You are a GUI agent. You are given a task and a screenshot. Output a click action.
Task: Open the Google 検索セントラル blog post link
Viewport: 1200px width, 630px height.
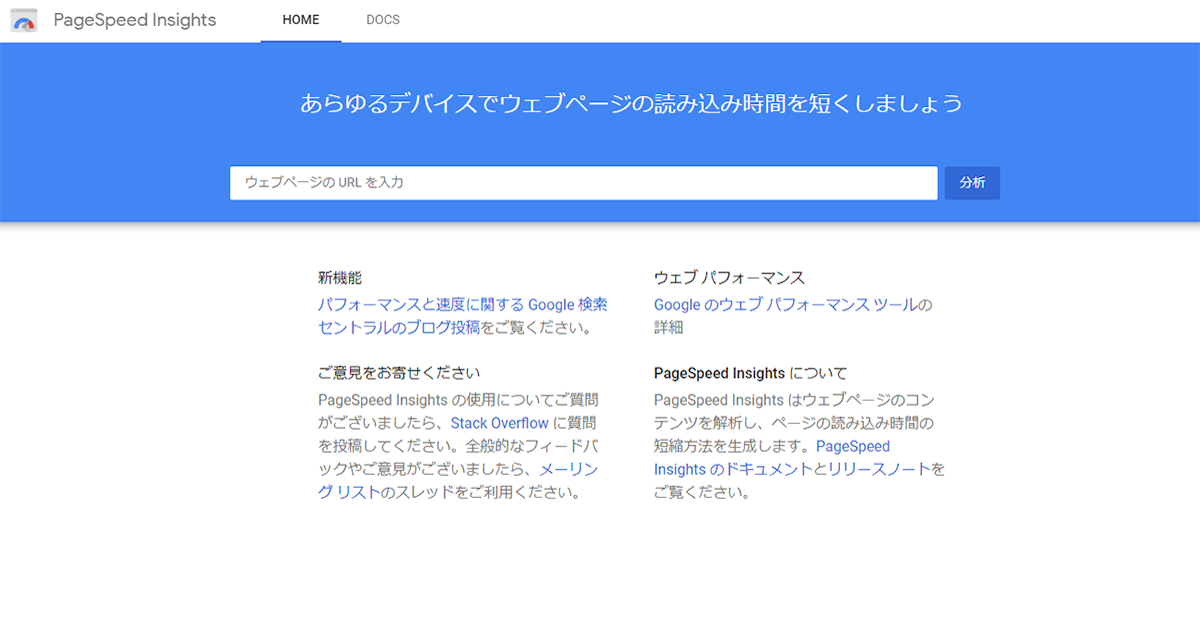[x=462, y=316]
